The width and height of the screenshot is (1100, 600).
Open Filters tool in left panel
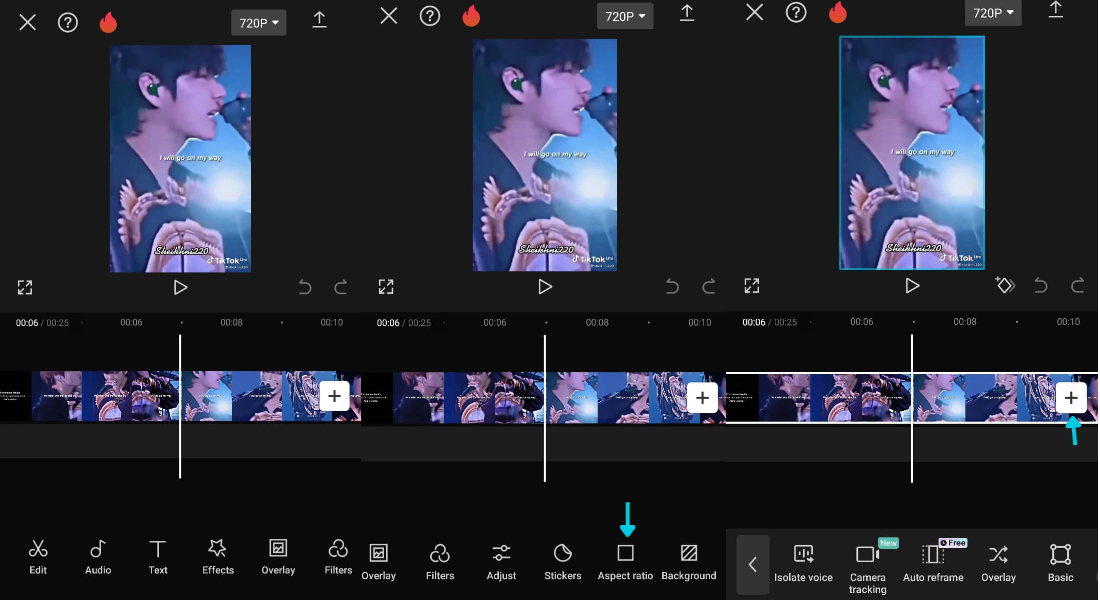[338, 556]
